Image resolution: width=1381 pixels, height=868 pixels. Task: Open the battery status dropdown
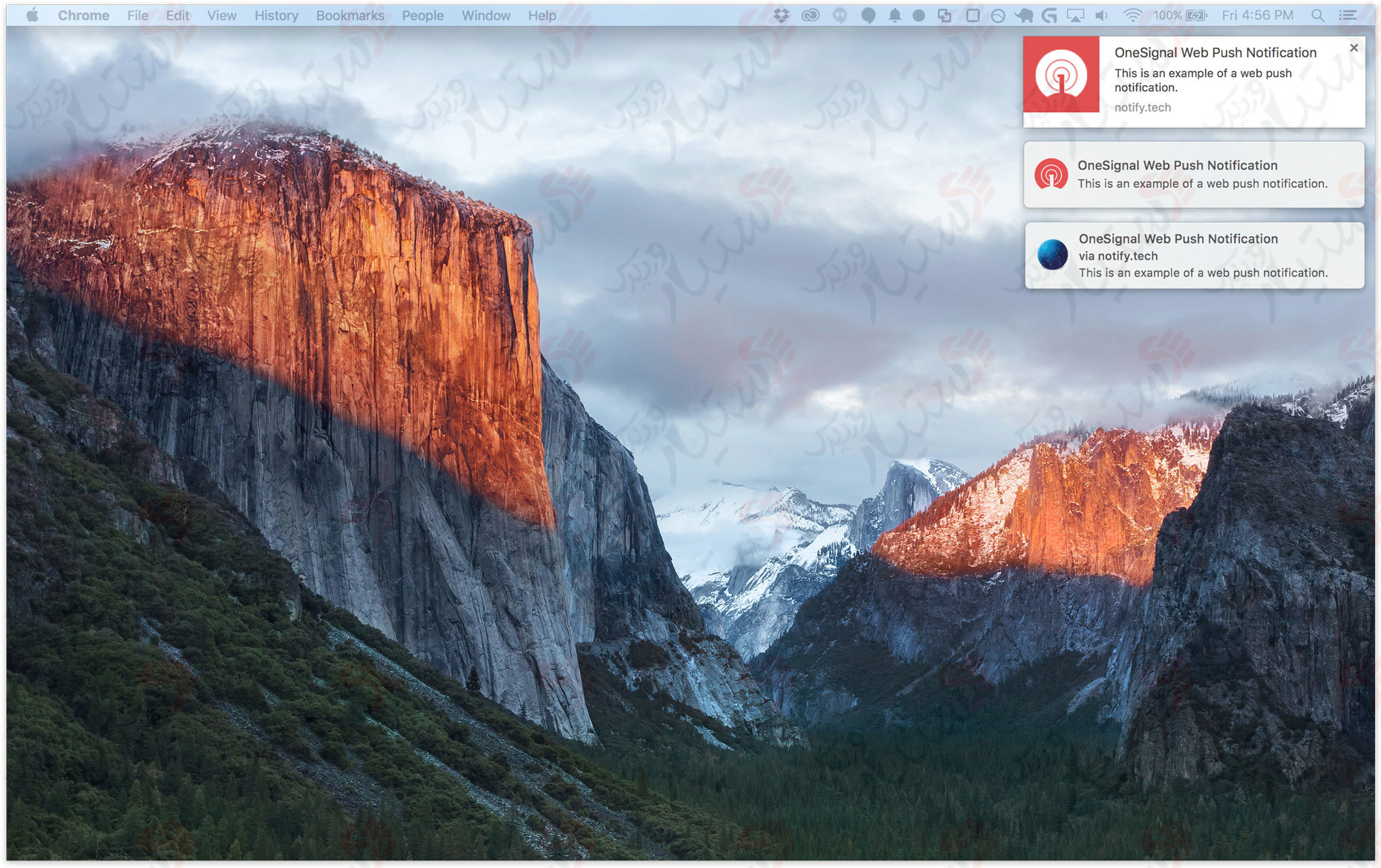[x=1198, y=14]
